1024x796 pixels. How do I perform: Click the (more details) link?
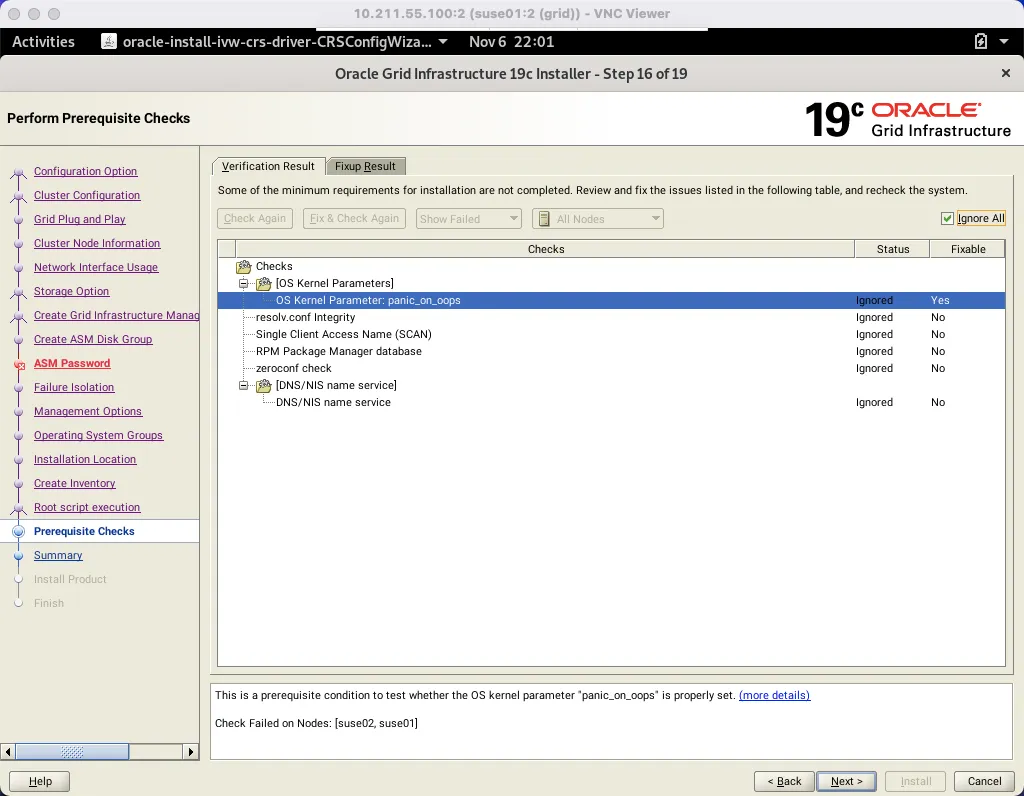pyautogui.click(x=774, y=695)
